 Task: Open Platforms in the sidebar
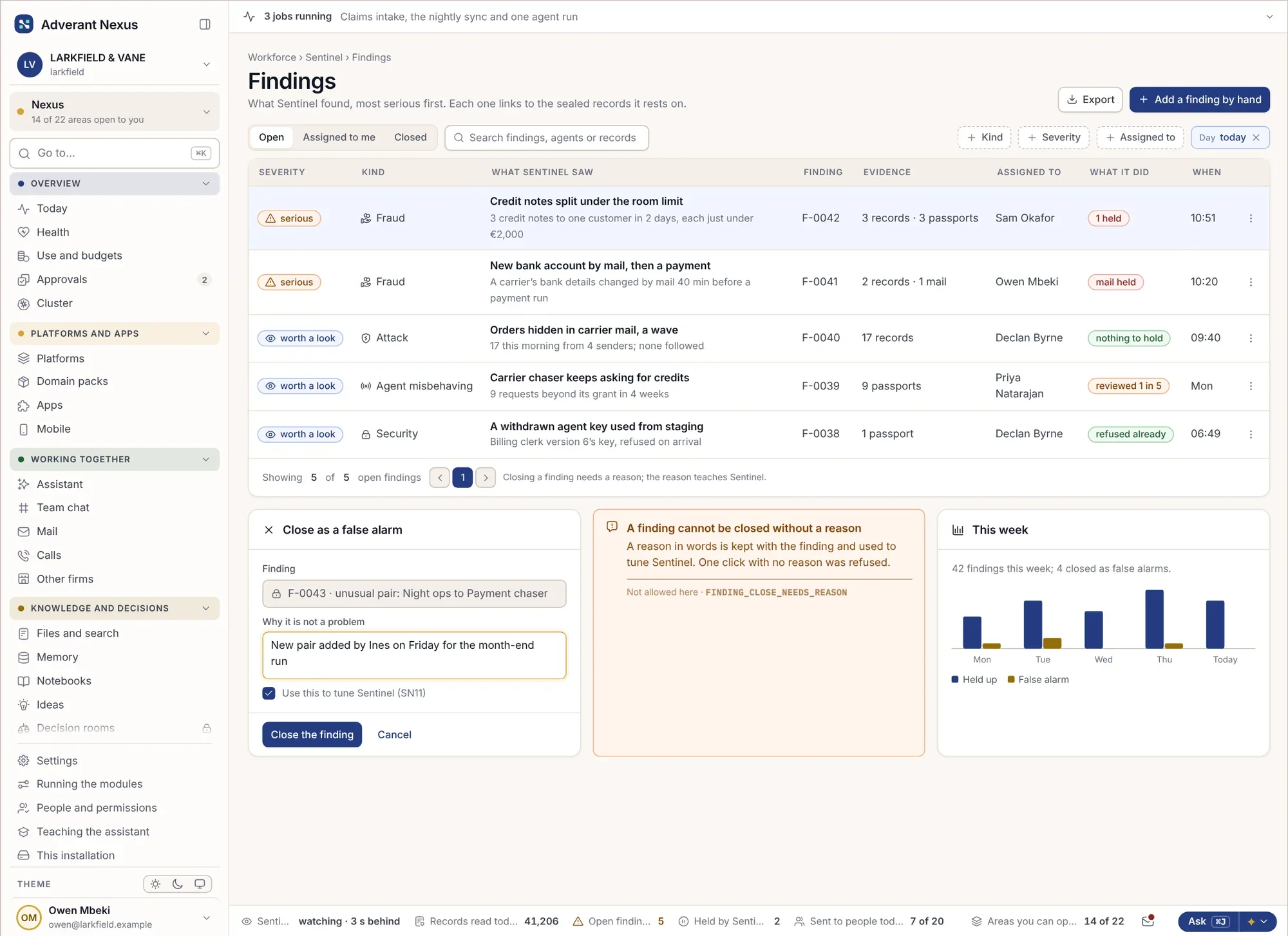pos(115,359)
